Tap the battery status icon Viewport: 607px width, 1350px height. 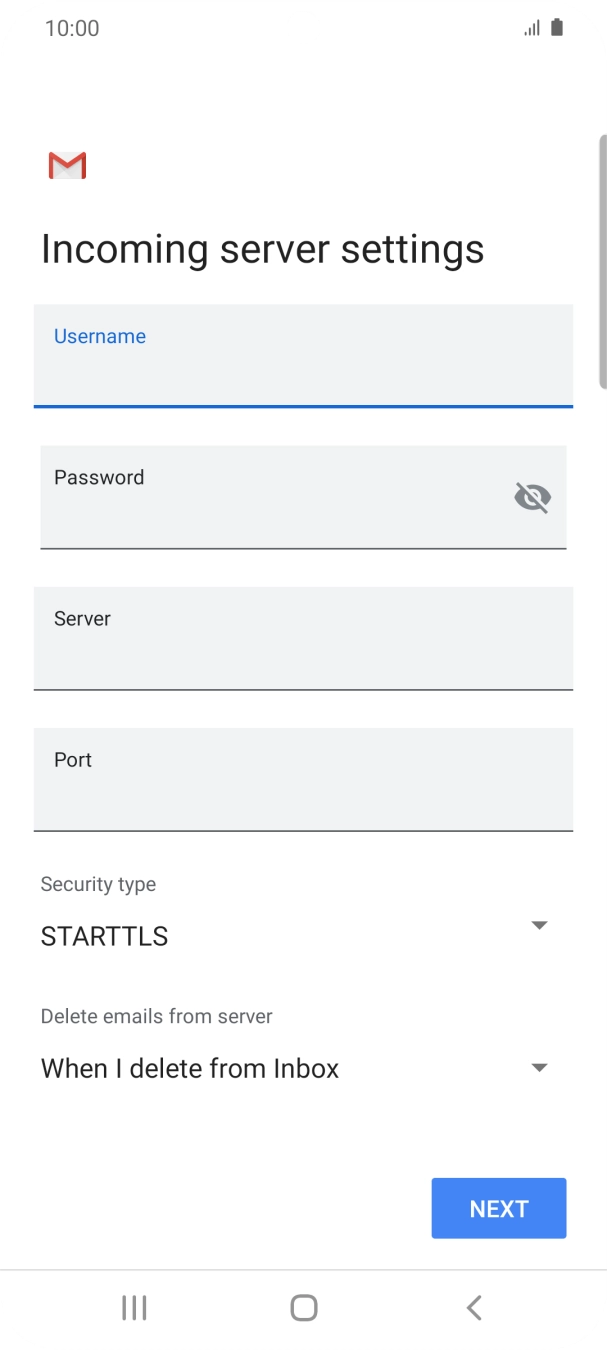point(556,27)
